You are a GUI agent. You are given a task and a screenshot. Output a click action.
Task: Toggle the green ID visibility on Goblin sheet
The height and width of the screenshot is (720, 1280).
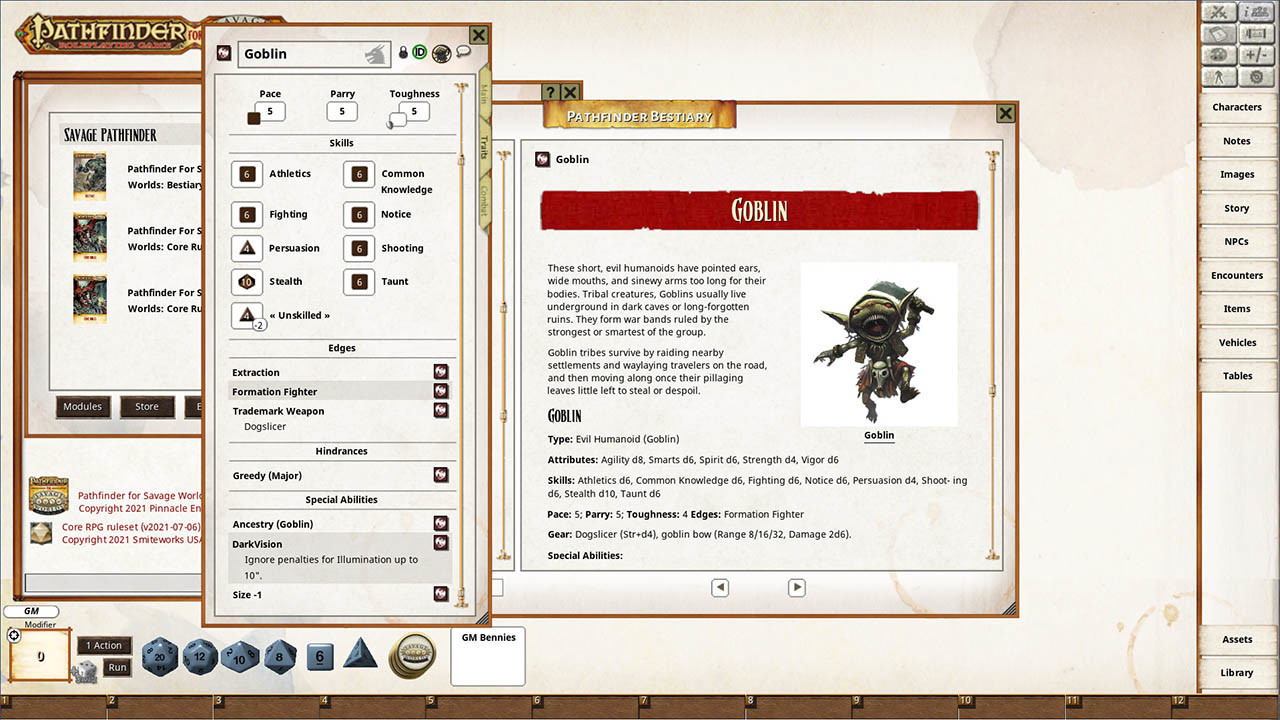pyautogui.click(x=419, y=53)
